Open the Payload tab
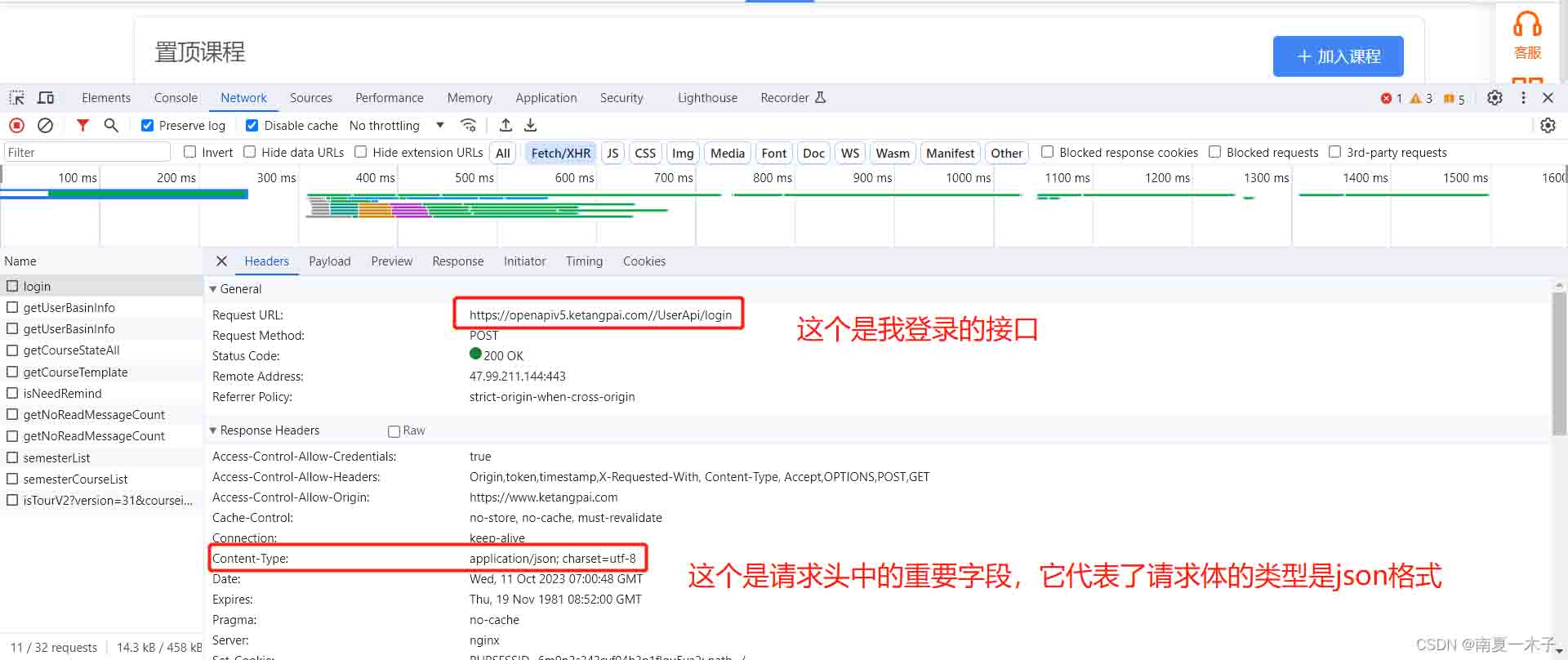Viewport: 1568px width, 660px height. (x=329, y=261)
